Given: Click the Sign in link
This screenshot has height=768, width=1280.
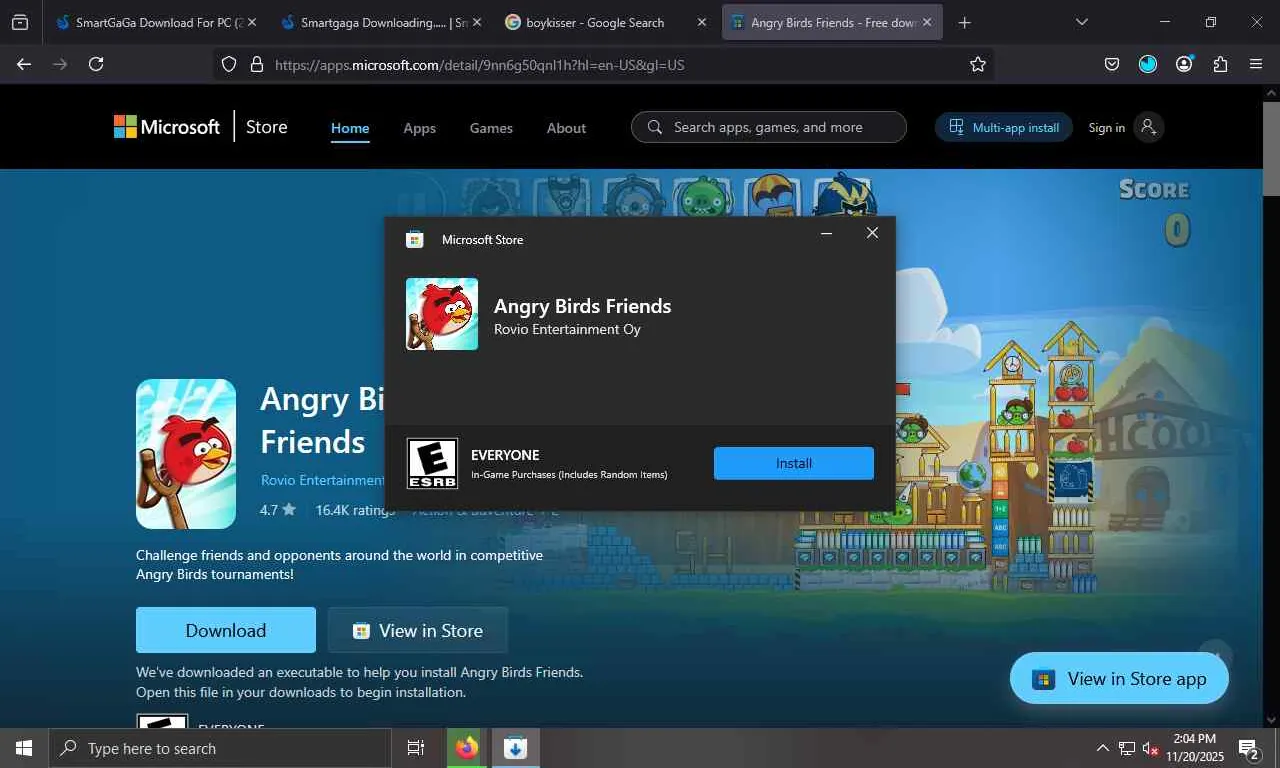Looking at the screenshot, I should pyautogui.click(x=1106, y=128).
